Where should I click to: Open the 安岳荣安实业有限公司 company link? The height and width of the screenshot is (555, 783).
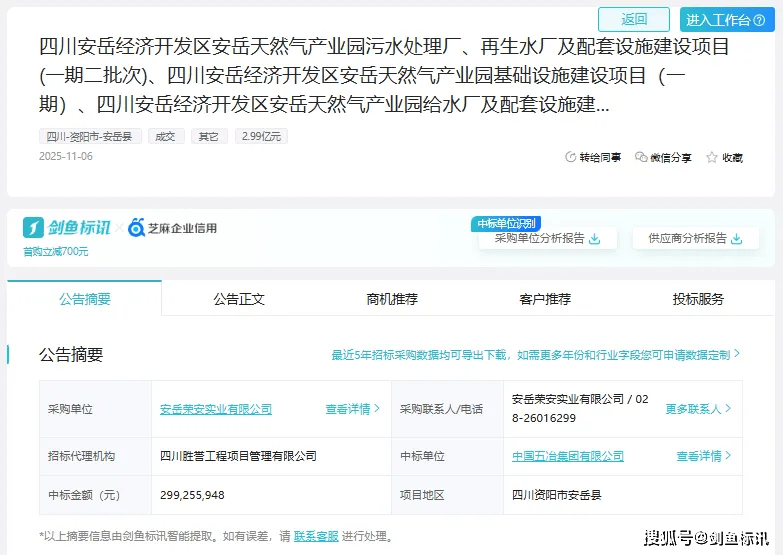216,409
